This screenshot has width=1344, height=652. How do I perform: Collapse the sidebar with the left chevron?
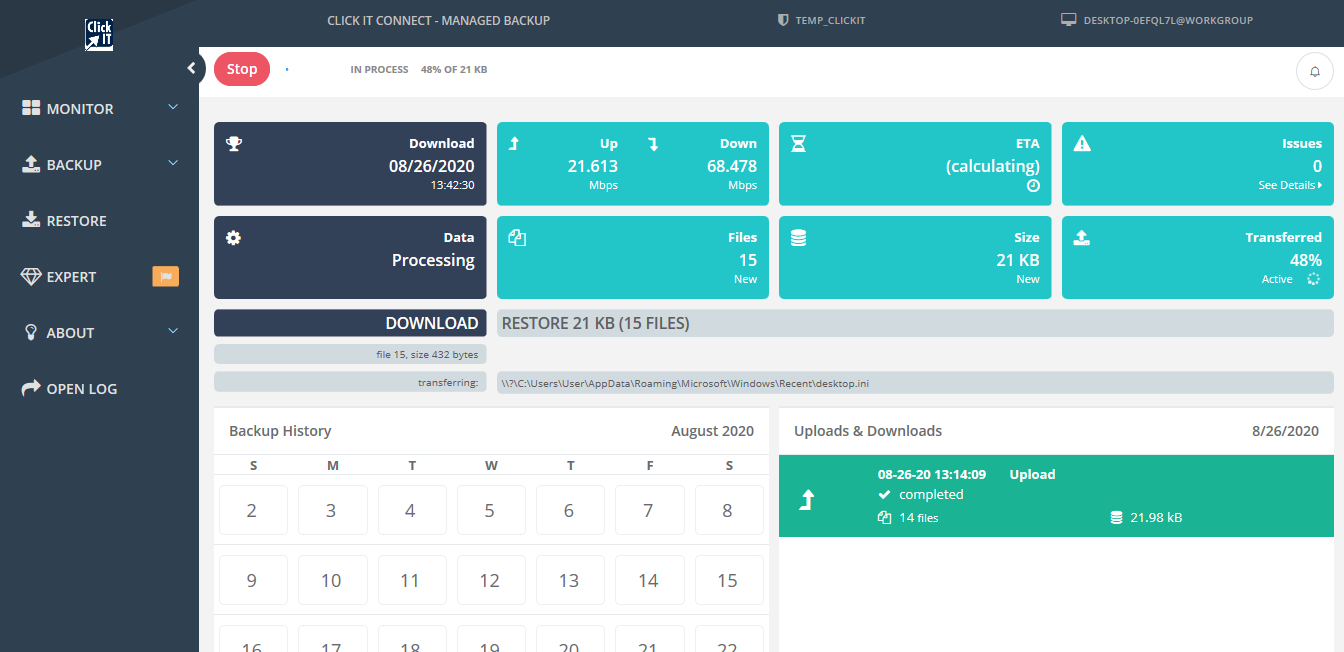tap(191, 68)
